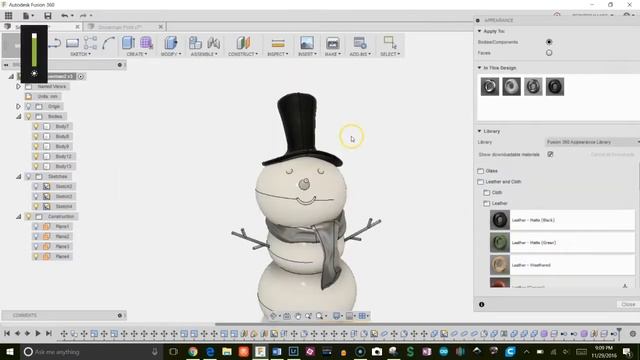Screen dimensions: 640x360
Task: Expand the Named Views node
Action: coord(18,87)
